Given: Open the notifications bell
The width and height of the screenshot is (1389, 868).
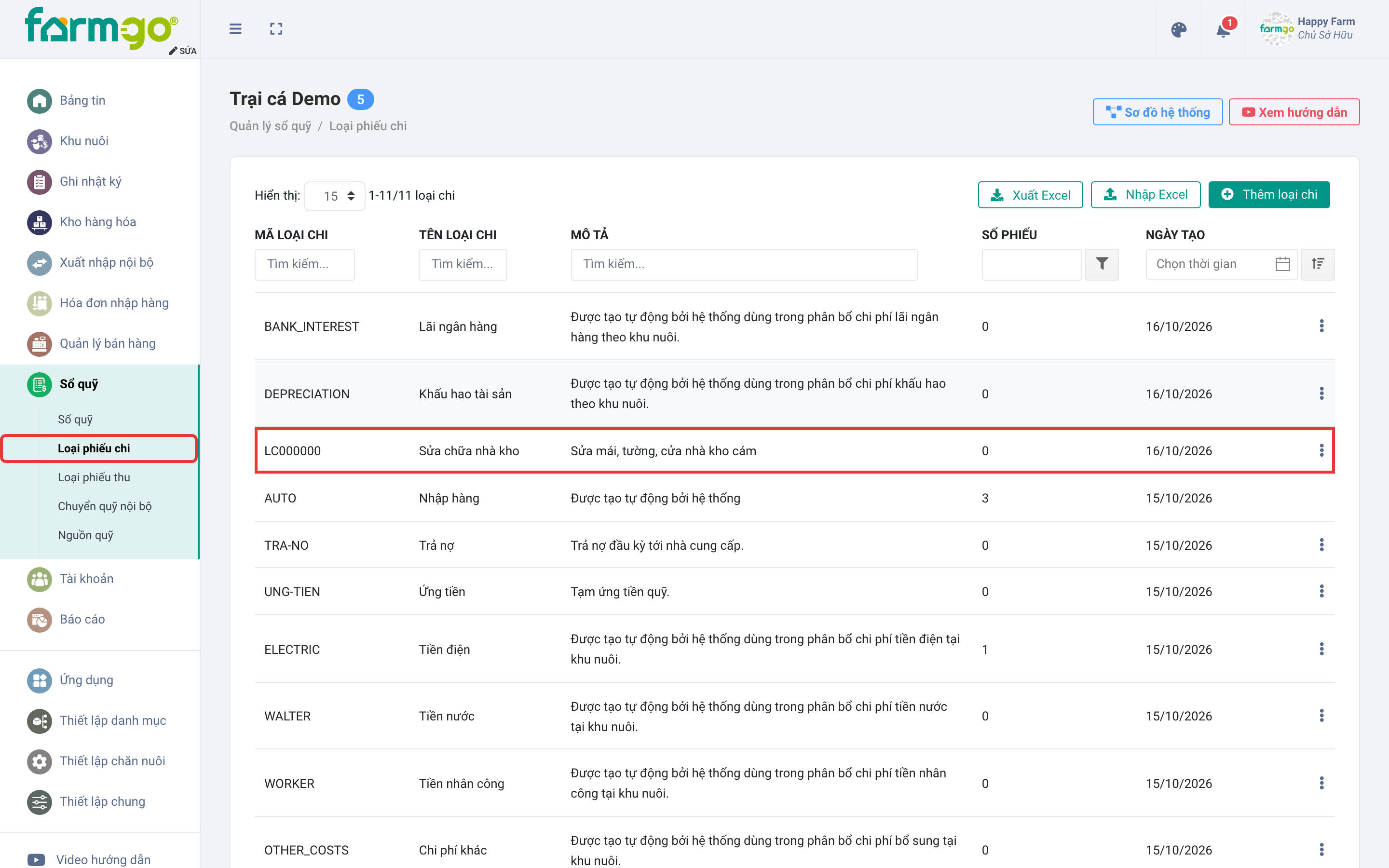Looking at the screenshot, I should coord(1223,30).
